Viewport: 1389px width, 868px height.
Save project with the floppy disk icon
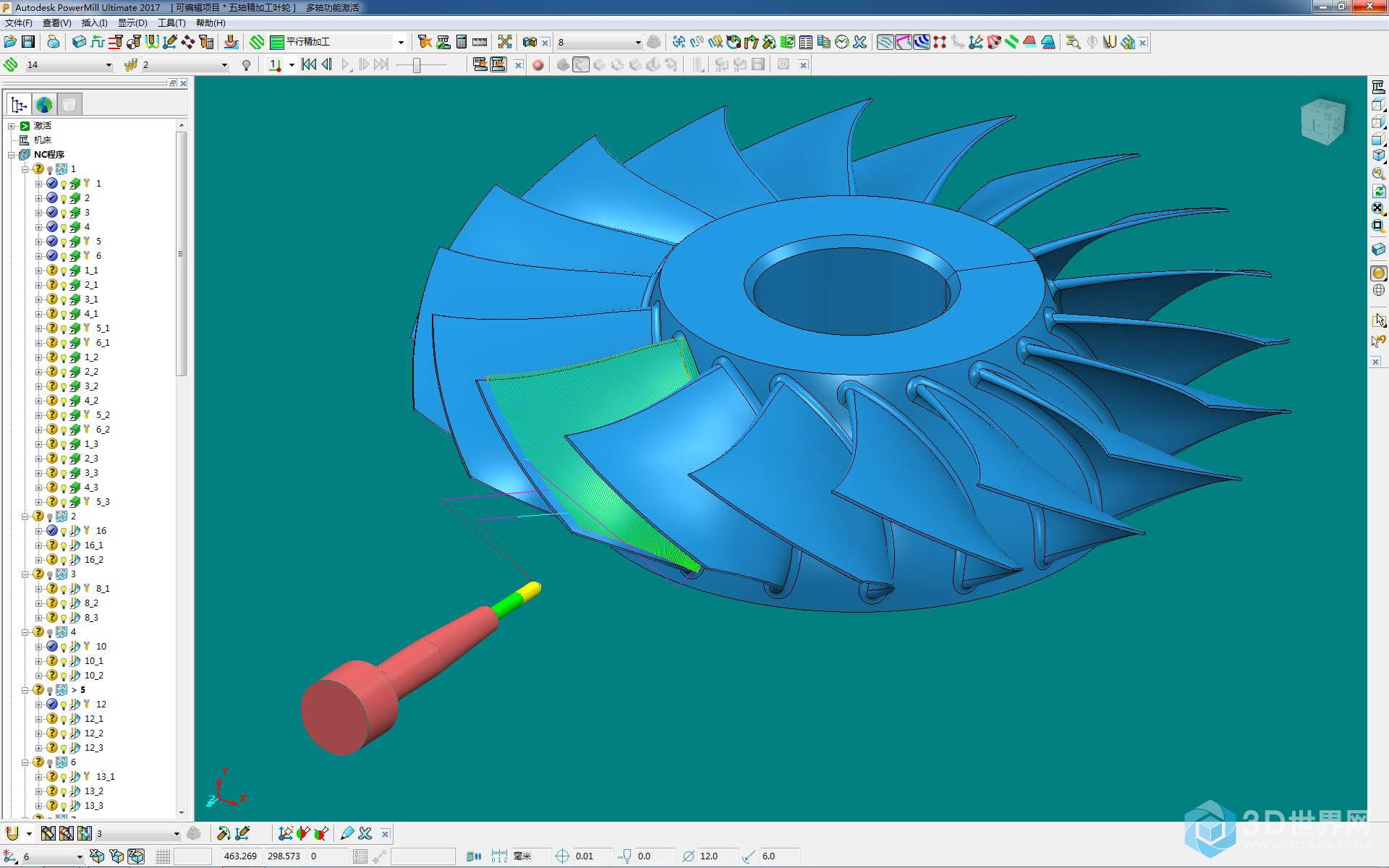[28, 42]
